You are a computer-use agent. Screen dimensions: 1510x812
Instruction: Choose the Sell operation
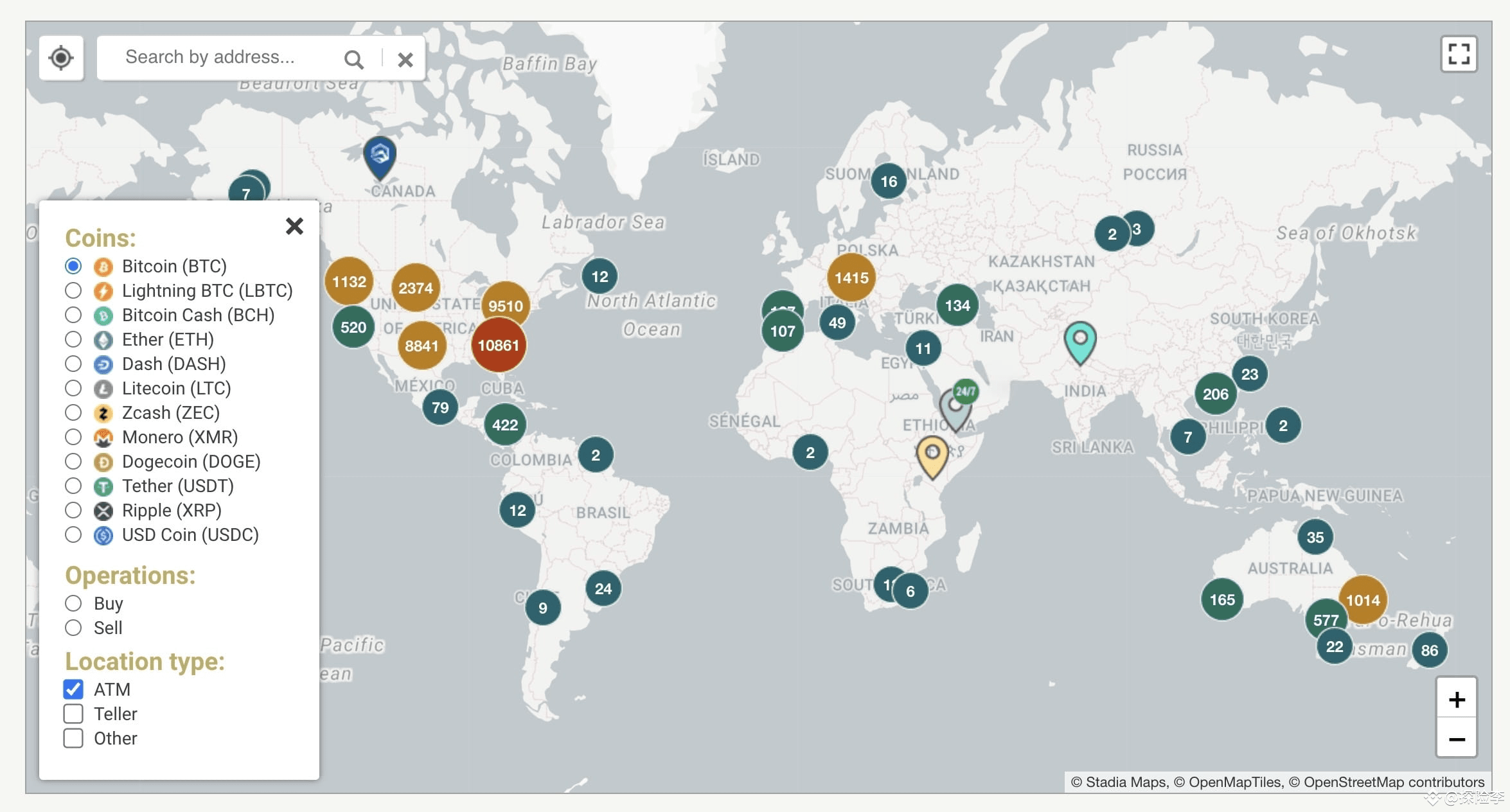click(x=73, y=628)
